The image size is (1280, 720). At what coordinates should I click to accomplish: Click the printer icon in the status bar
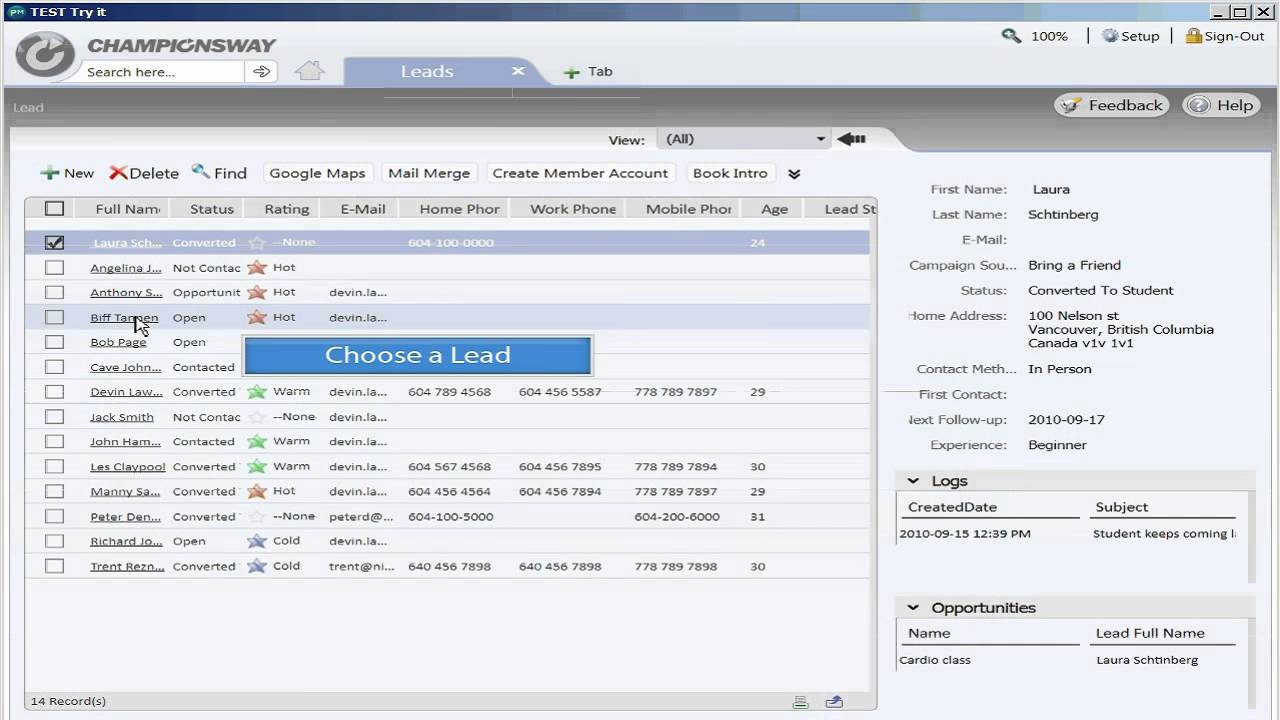[800, 702]
